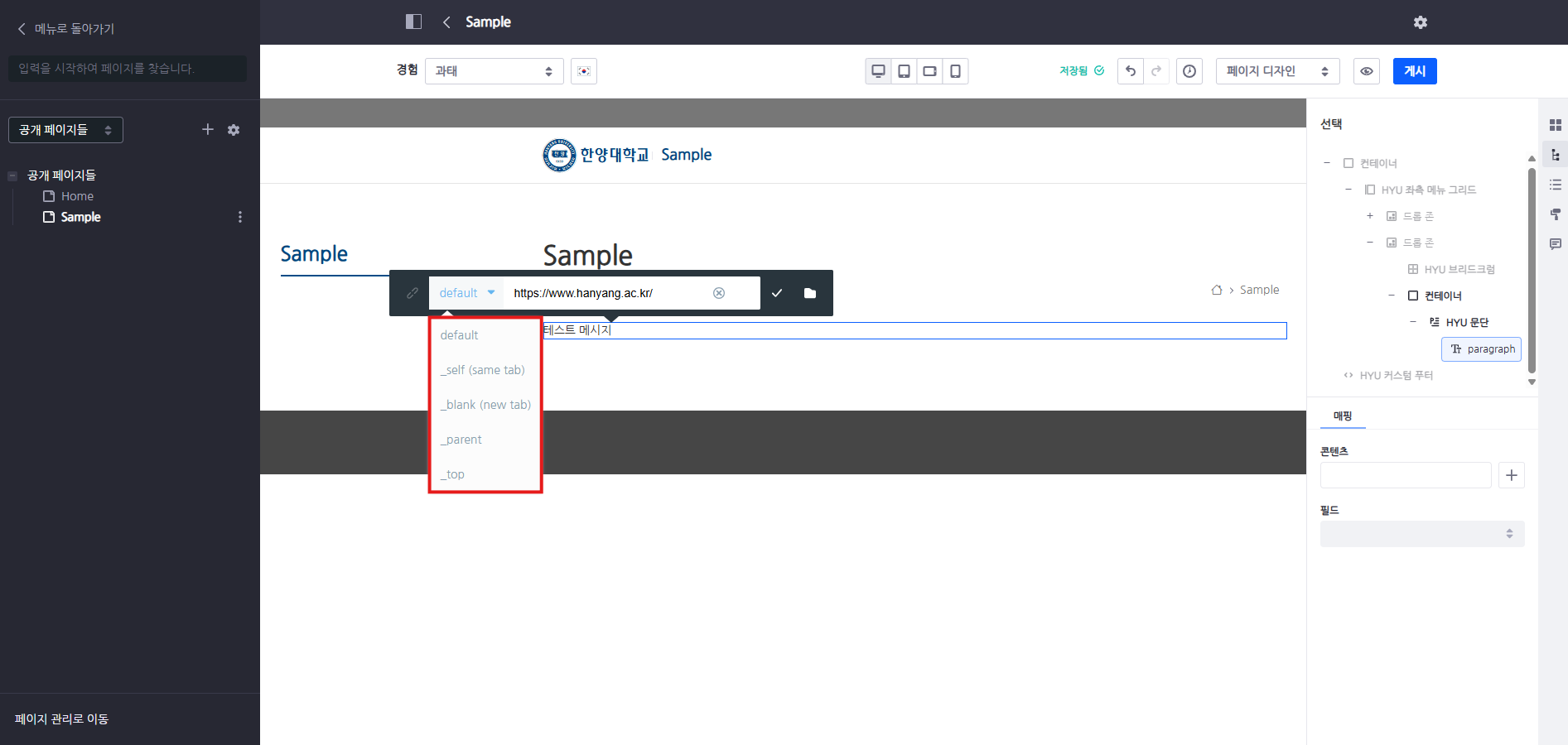
Task: Add a new page with plus icon
Action: pos(208,129)
